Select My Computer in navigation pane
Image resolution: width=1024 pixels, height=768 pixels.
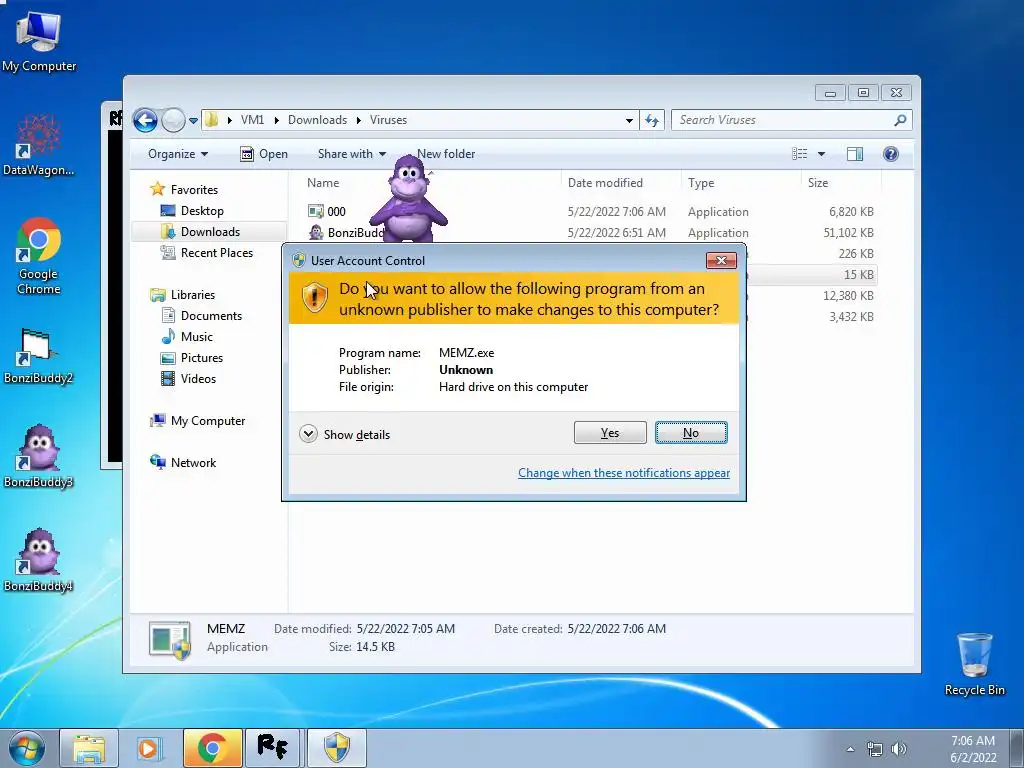(x=208, y=421)
